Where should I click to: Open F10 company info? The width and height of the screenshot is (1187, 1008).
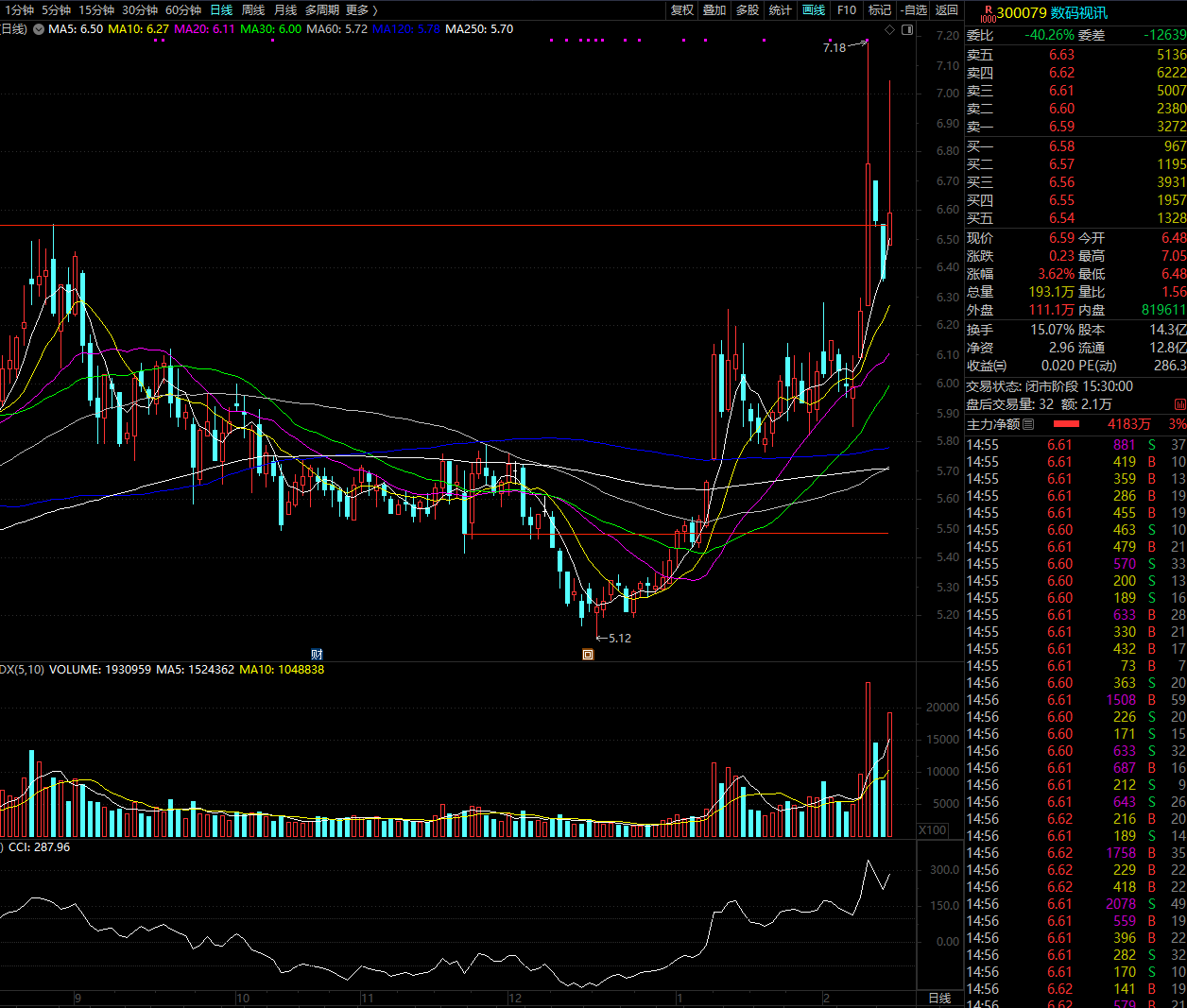[847, 10]
